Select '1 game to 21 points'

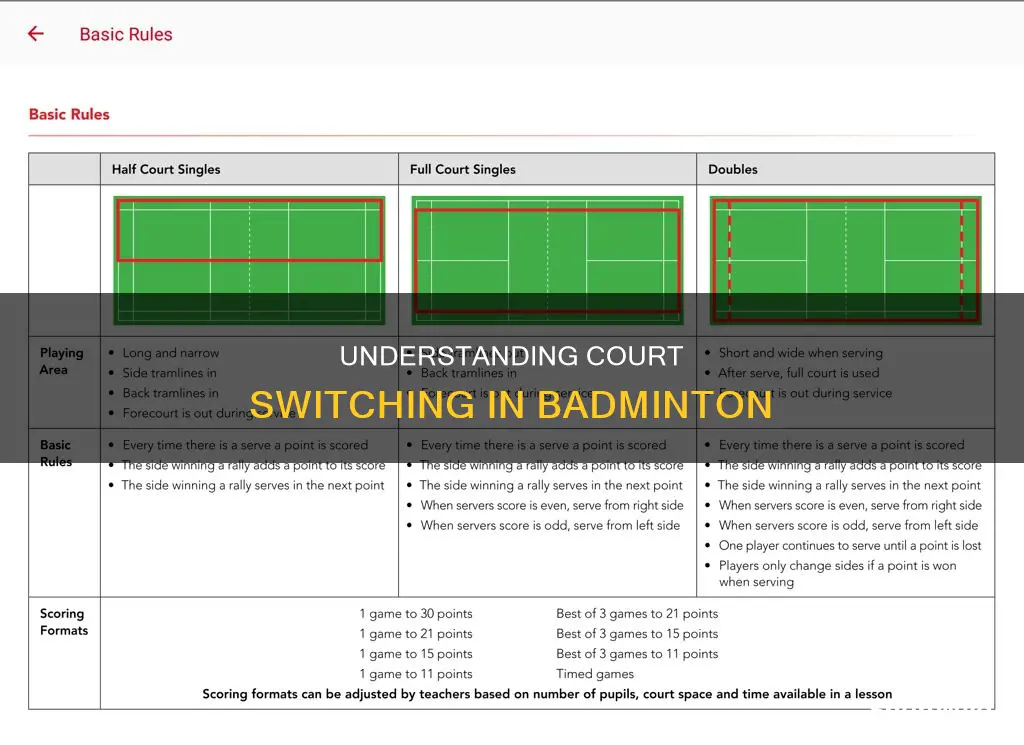(416, 633)
